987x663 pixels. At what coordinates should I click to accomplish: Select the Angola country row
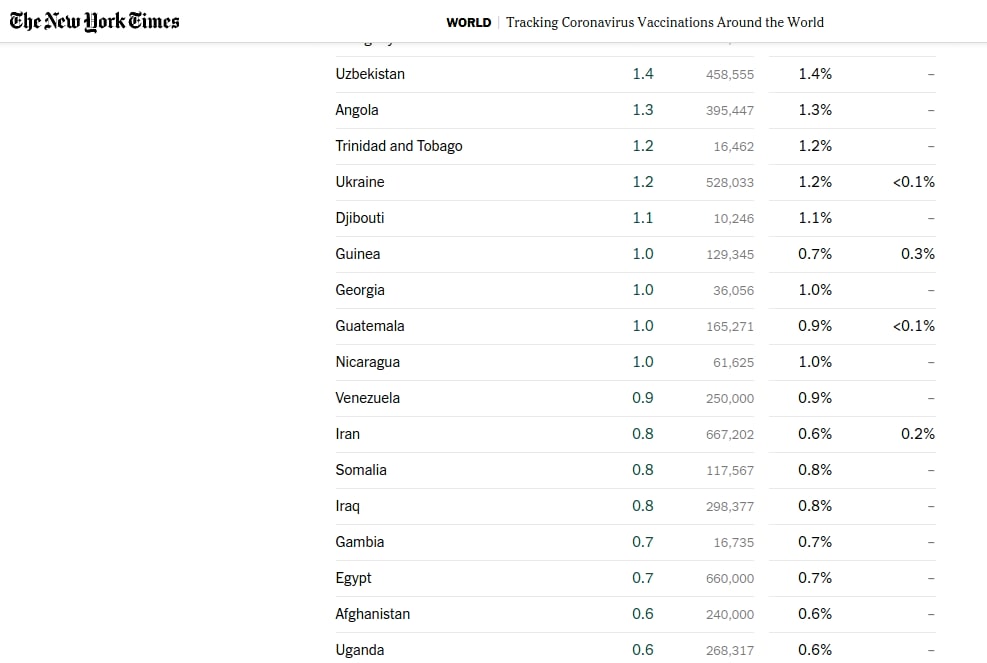pos(635,110)
